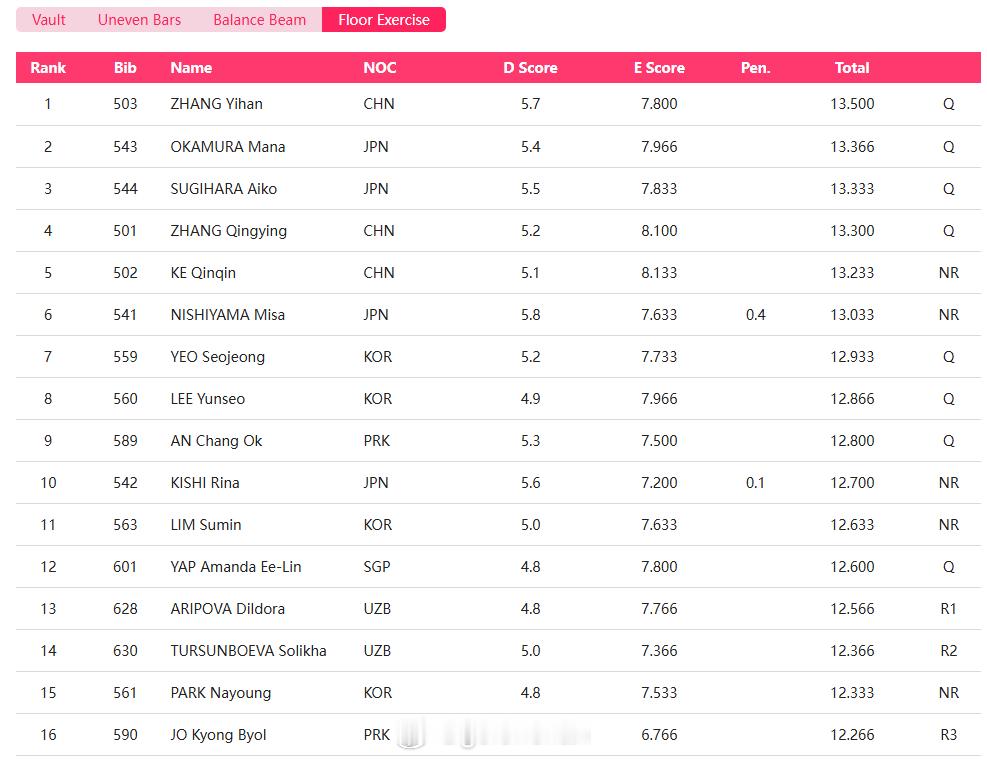Open the Uneven Bars tab
The image size is (987, 759).
139,20
